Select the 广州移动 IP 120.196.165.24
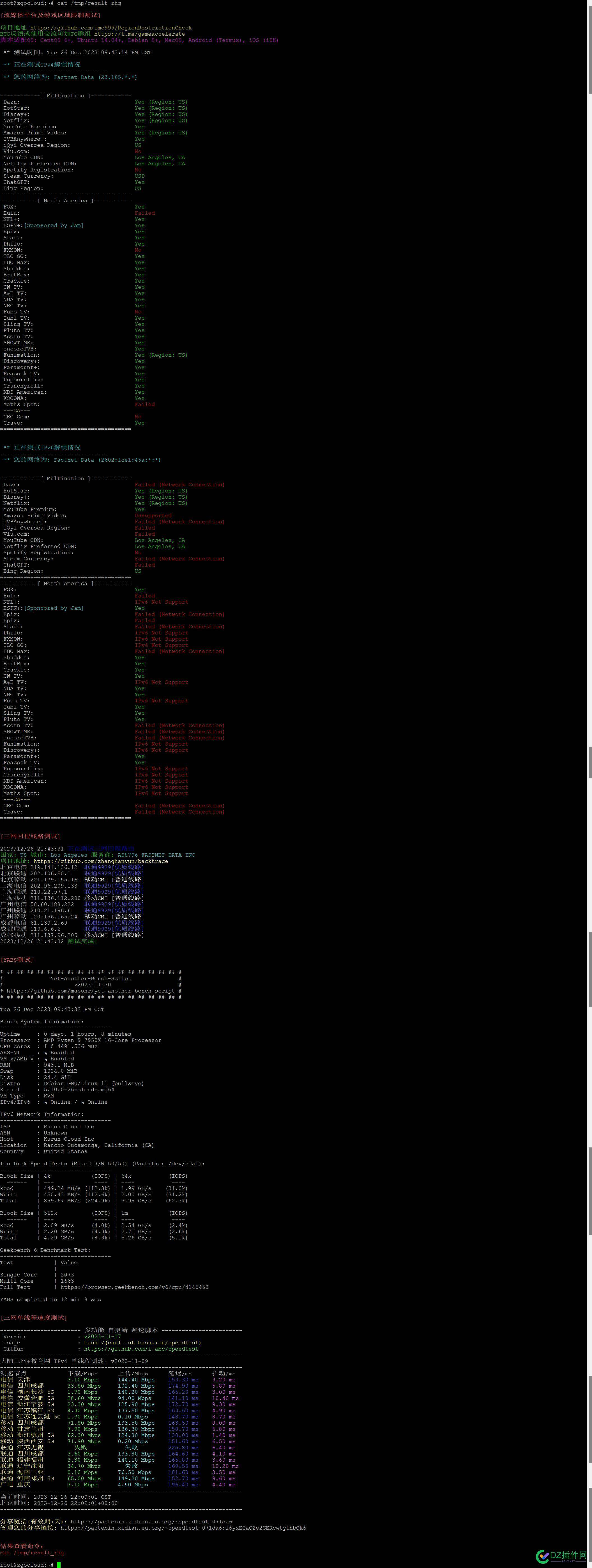The width and height of the screenshot is (592, 1568). 54,917
